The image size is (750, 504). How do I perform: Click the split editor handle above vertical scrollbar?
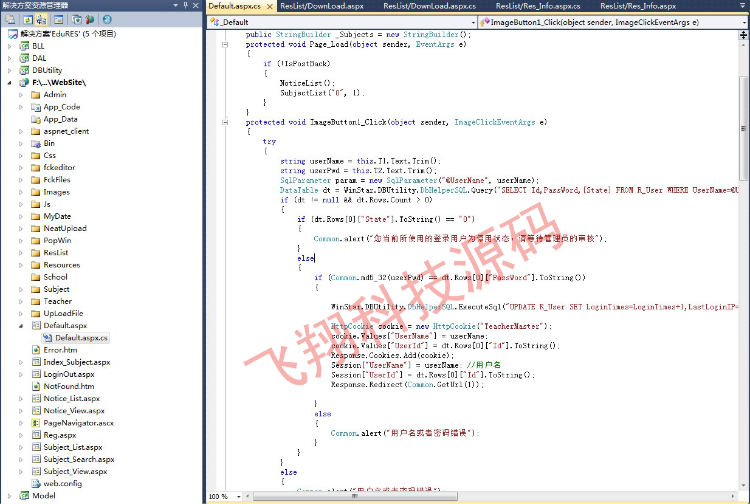tap(743, 35)
